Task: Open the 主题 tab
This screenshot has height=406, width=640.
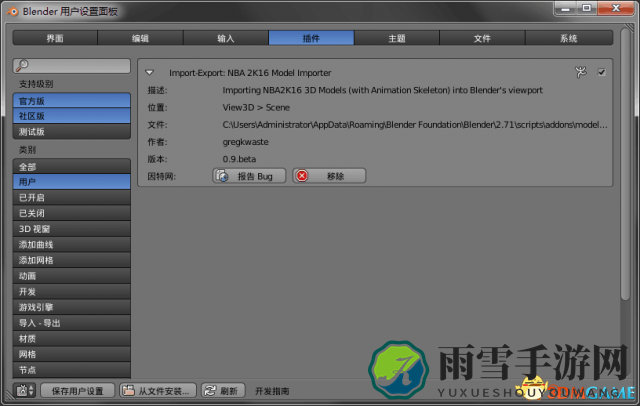Action: (x=397, y=38)
